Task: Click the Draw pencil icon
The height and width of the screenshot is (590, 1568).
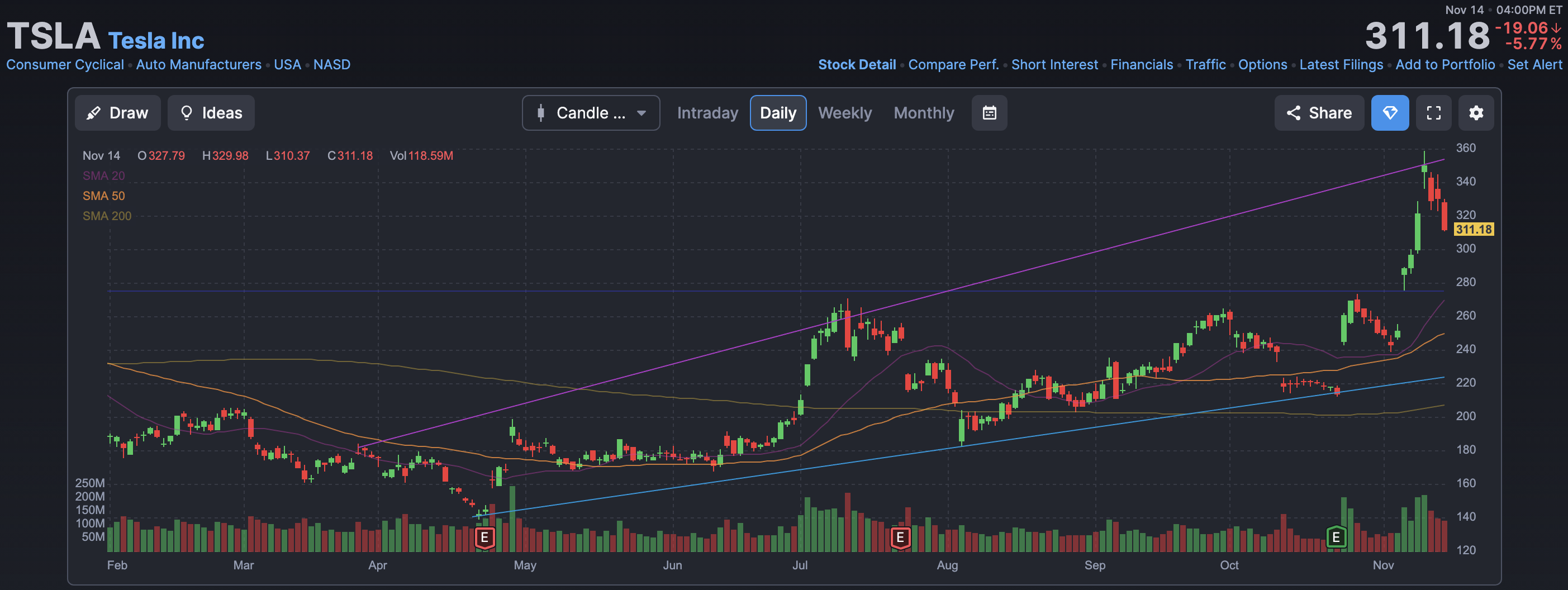Action: [x=93, y=113]
